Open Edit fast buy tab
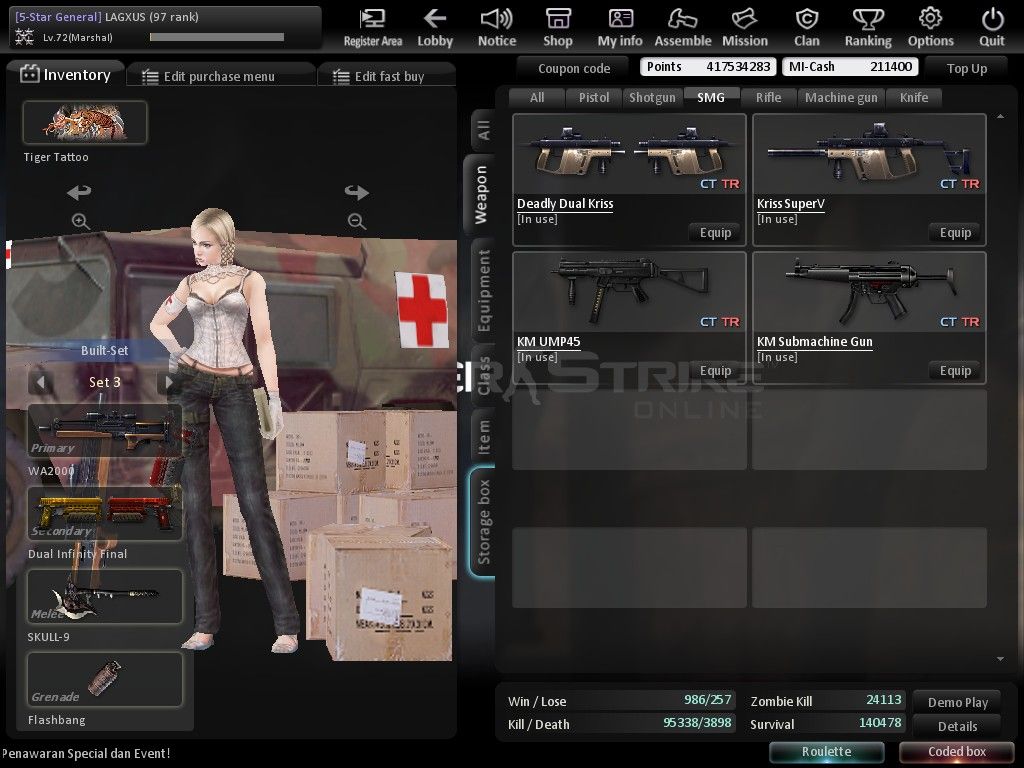This screenshot has width=1024, height=768. click(x=387, y=76)
